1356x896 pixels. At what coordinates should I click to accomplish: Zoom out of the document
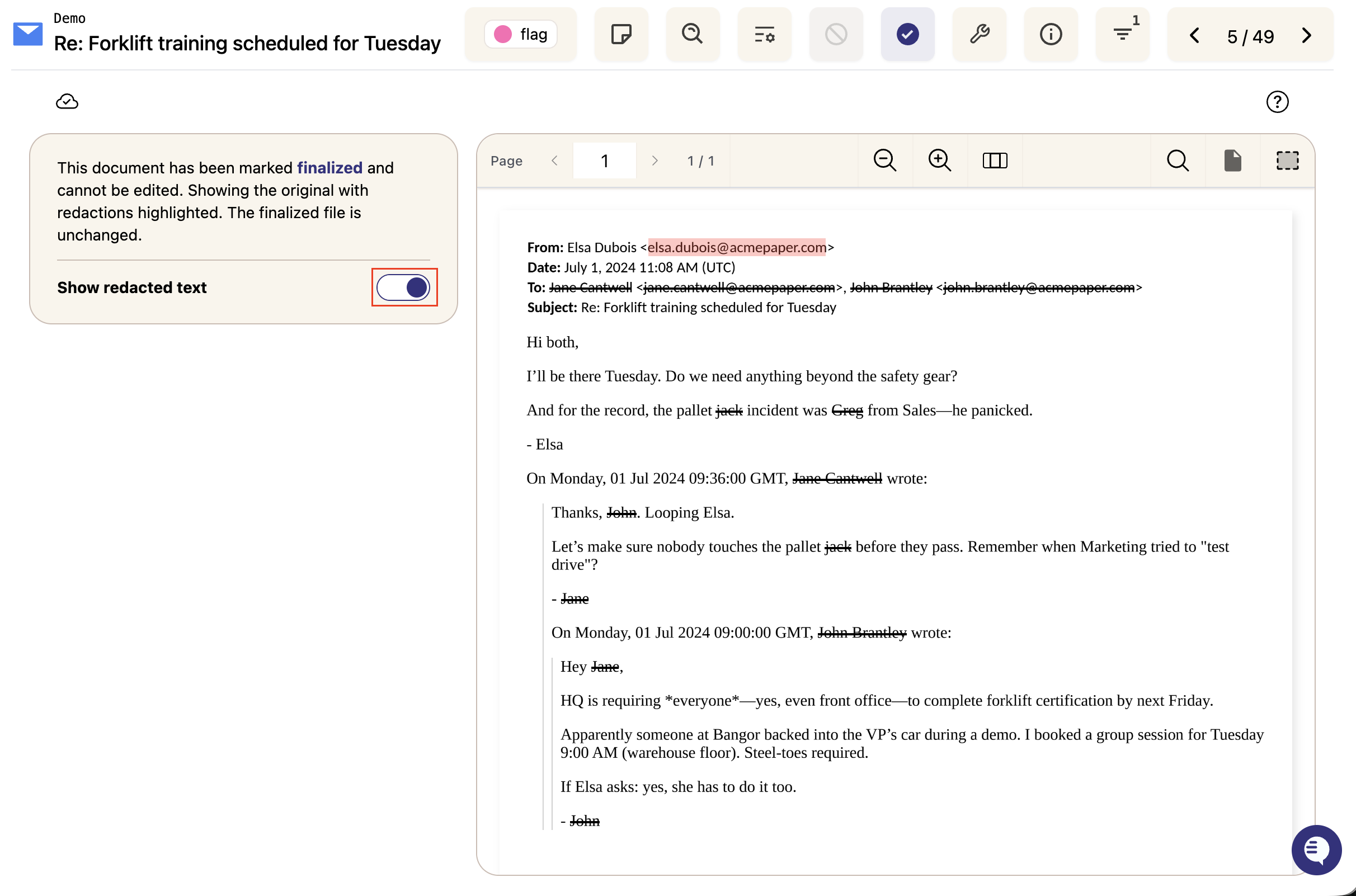coord(884,161)
